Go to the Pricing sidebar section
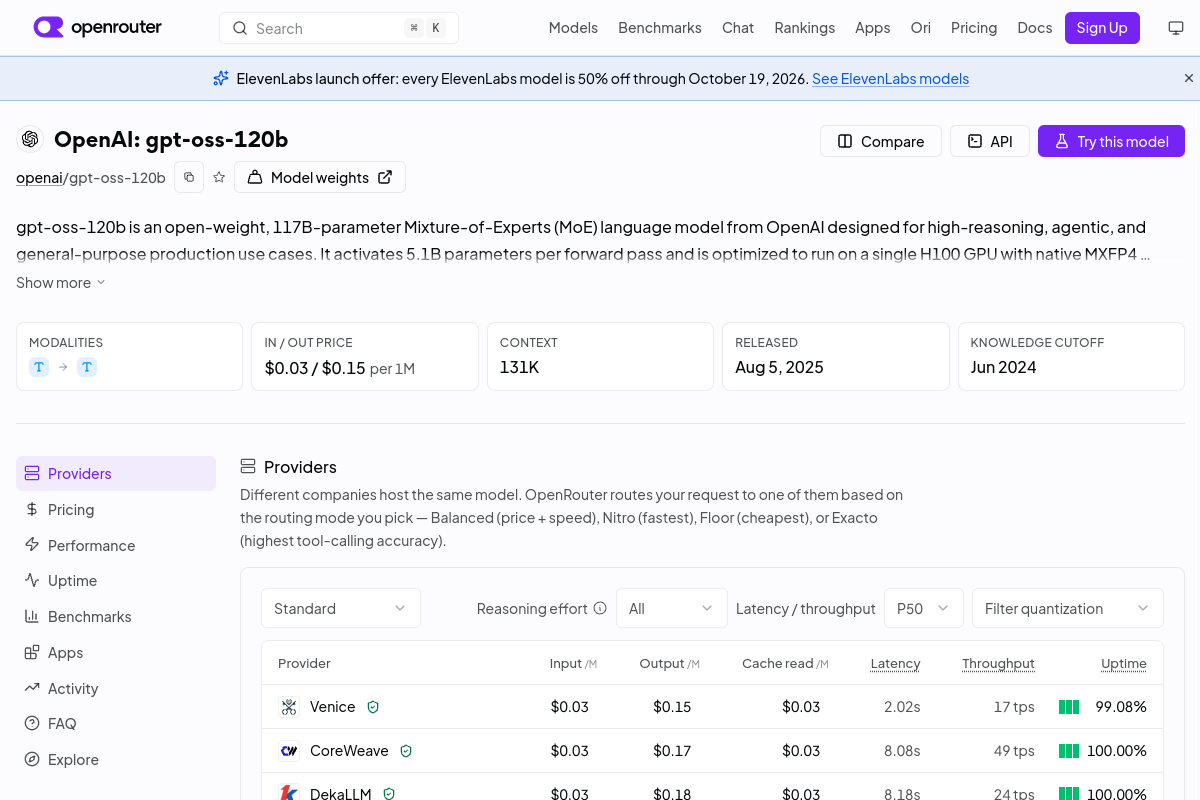The width and height of the screenshot is (1200, 800). [116, 510]
